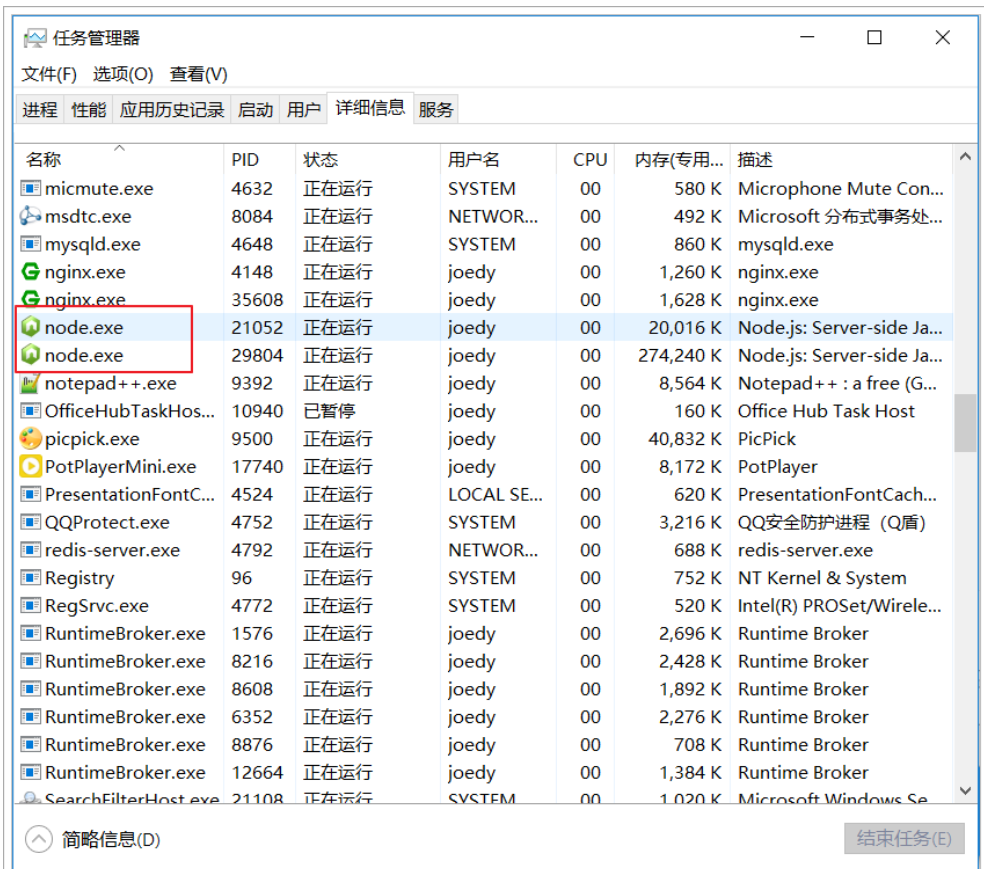The image size is (984, 869).
Task: Click the RuntimeBroker.exe icon with PID 12664
Action: [x=31, y=772]
